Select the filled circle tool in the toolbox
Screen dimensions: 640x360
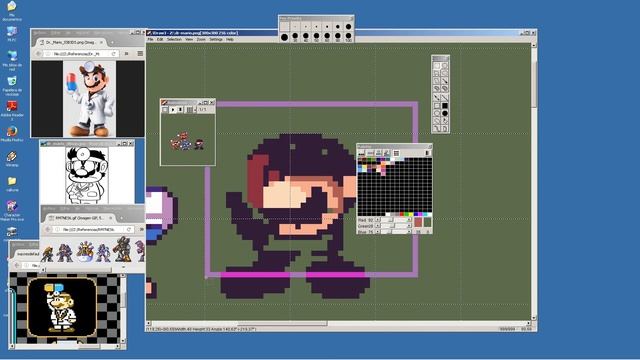[x=445, y=113]
